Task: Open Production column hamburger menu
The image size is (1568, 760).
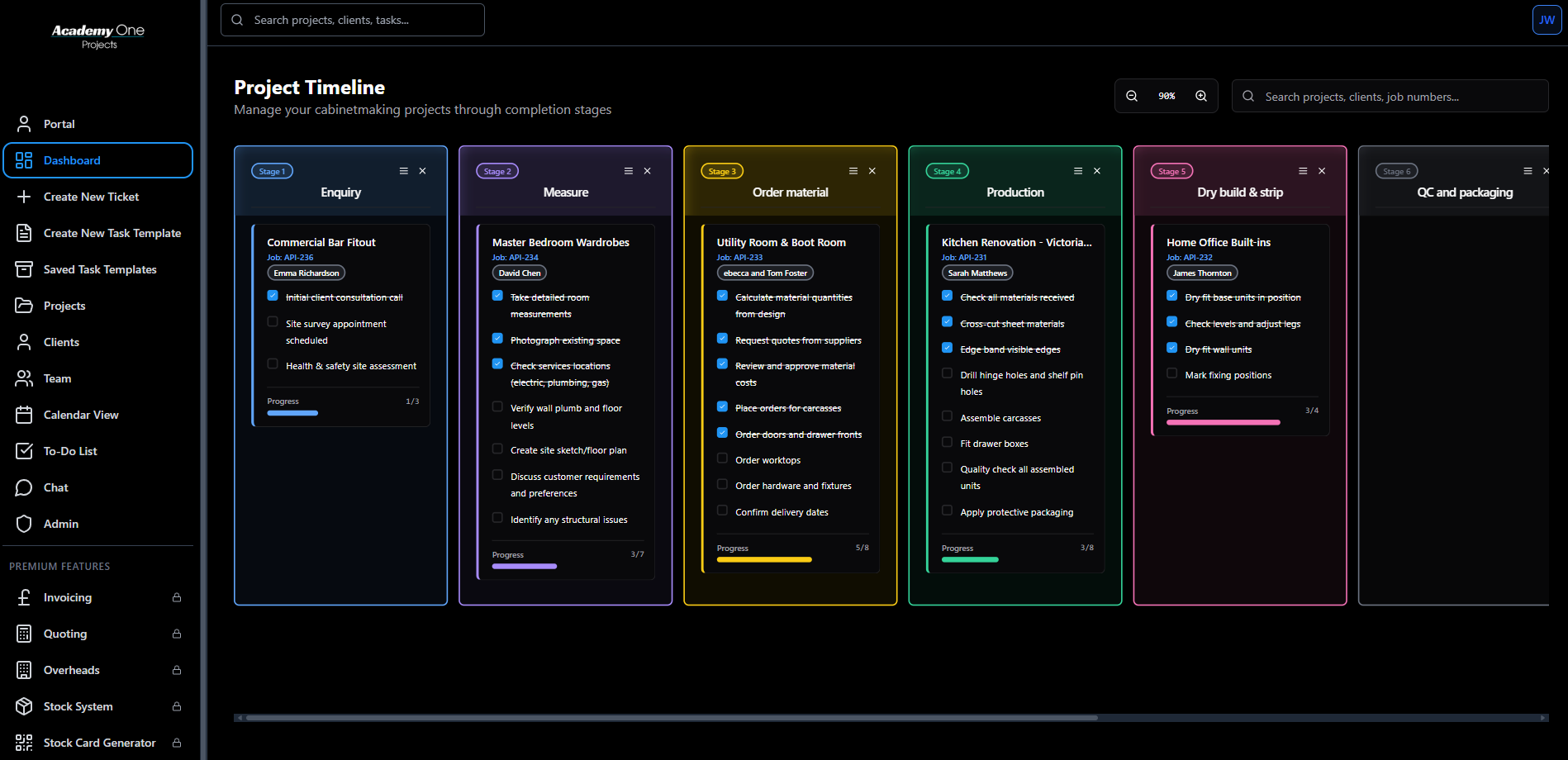Action: [x=1078, y=171]
